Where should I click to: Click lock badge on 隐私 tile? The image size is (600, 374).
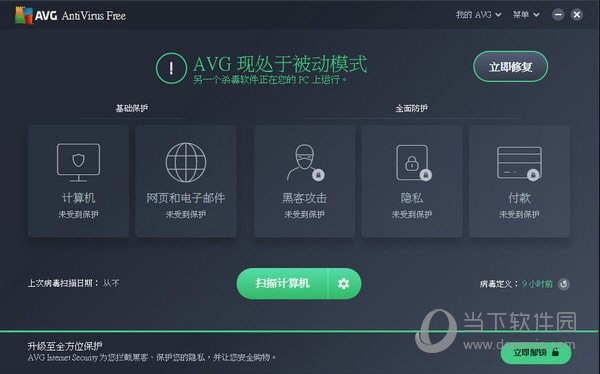coord(426,175)
